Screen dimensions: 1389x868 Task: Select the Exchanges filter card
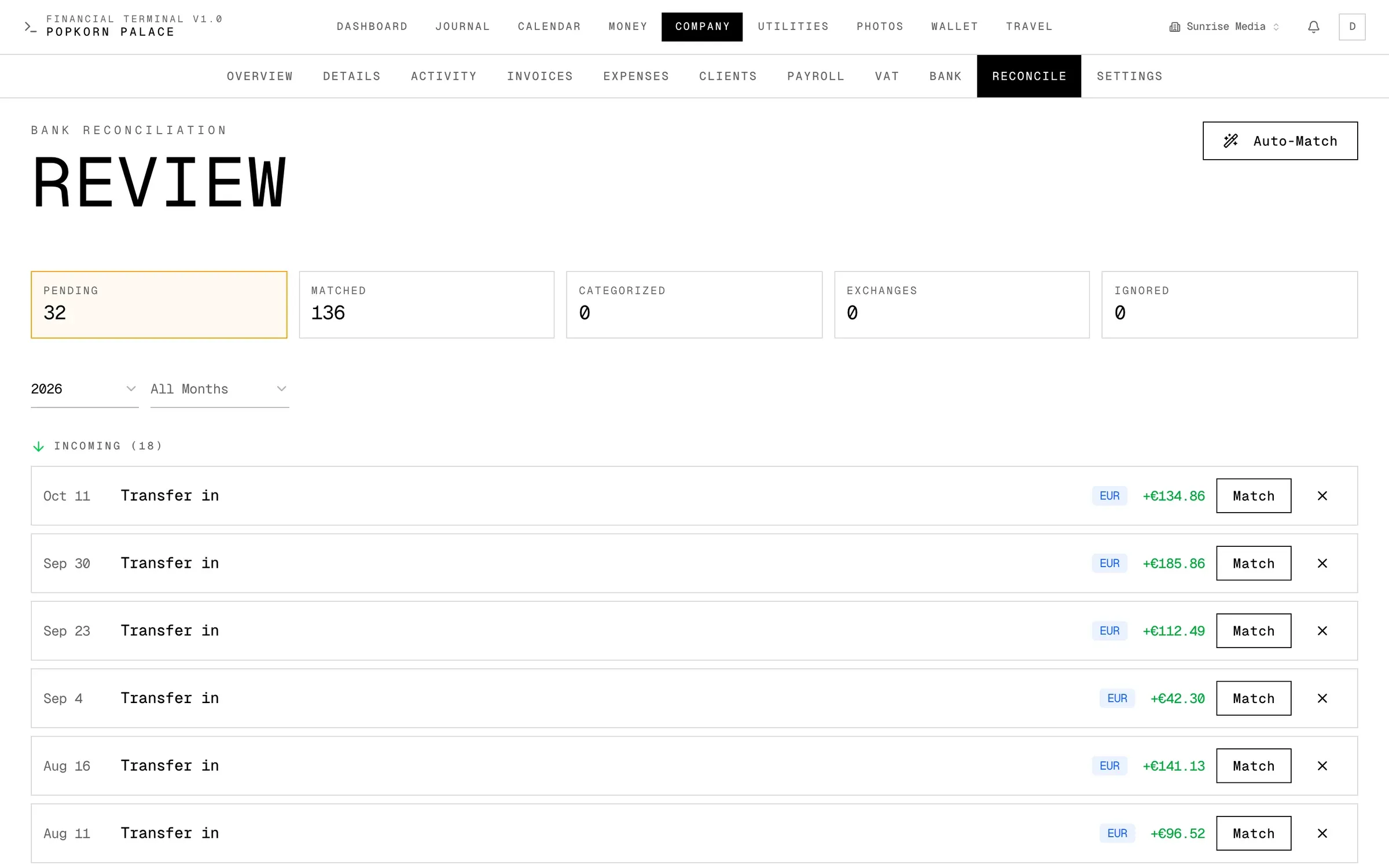click(x=962, y=305)
